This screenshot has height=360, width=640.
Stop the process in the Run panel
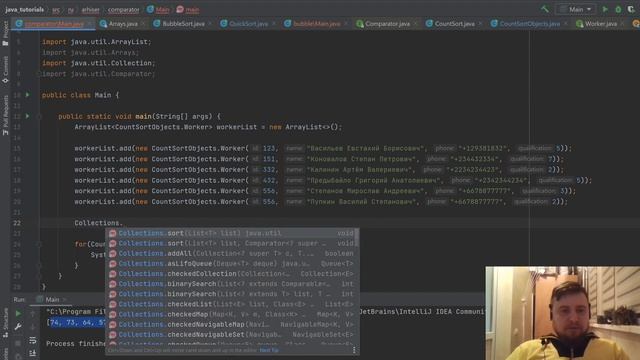[18, 343]
